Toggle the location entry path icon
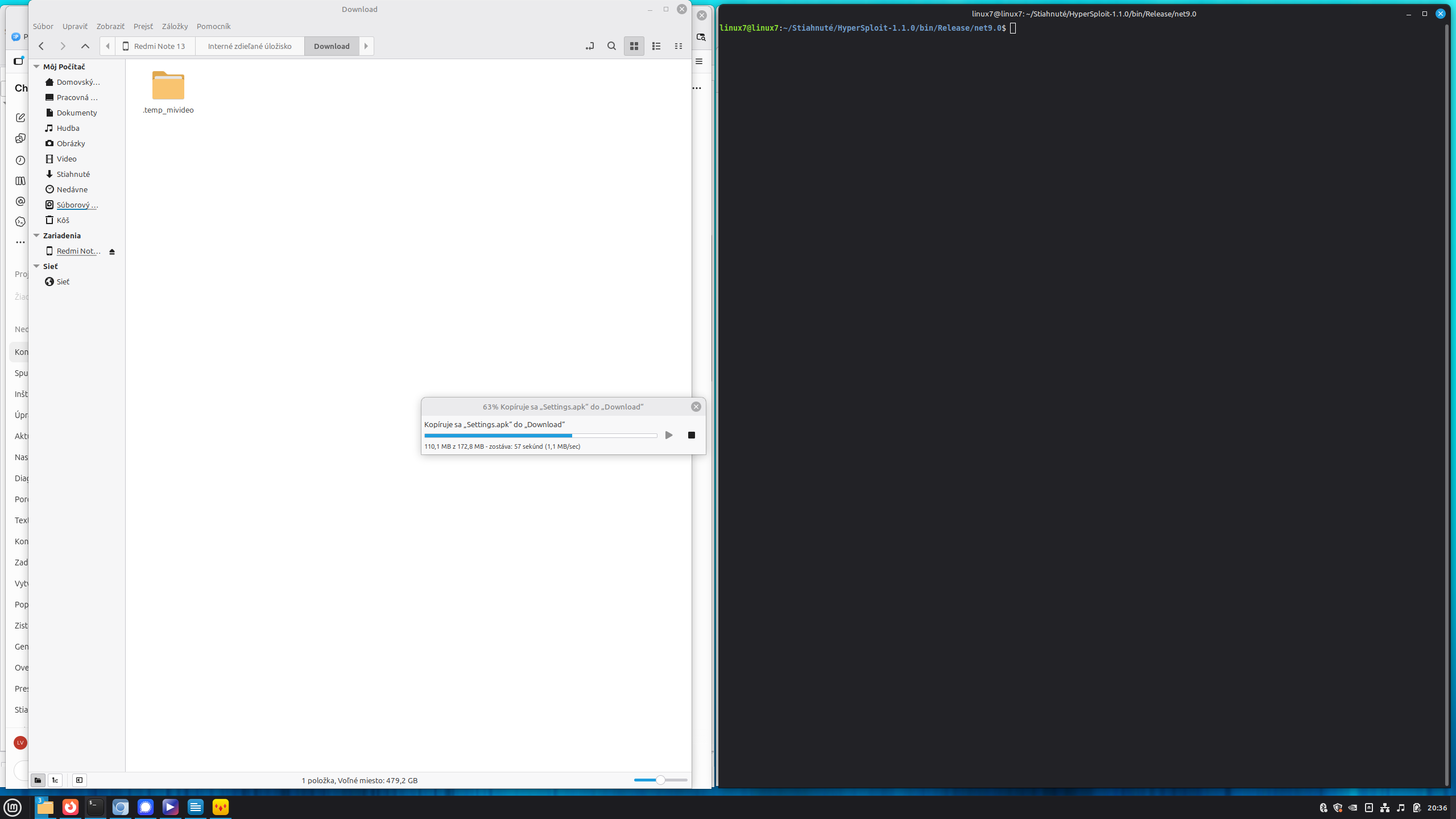The width and height of the screenshot is (1456, 819). click(x=590, y=46)
